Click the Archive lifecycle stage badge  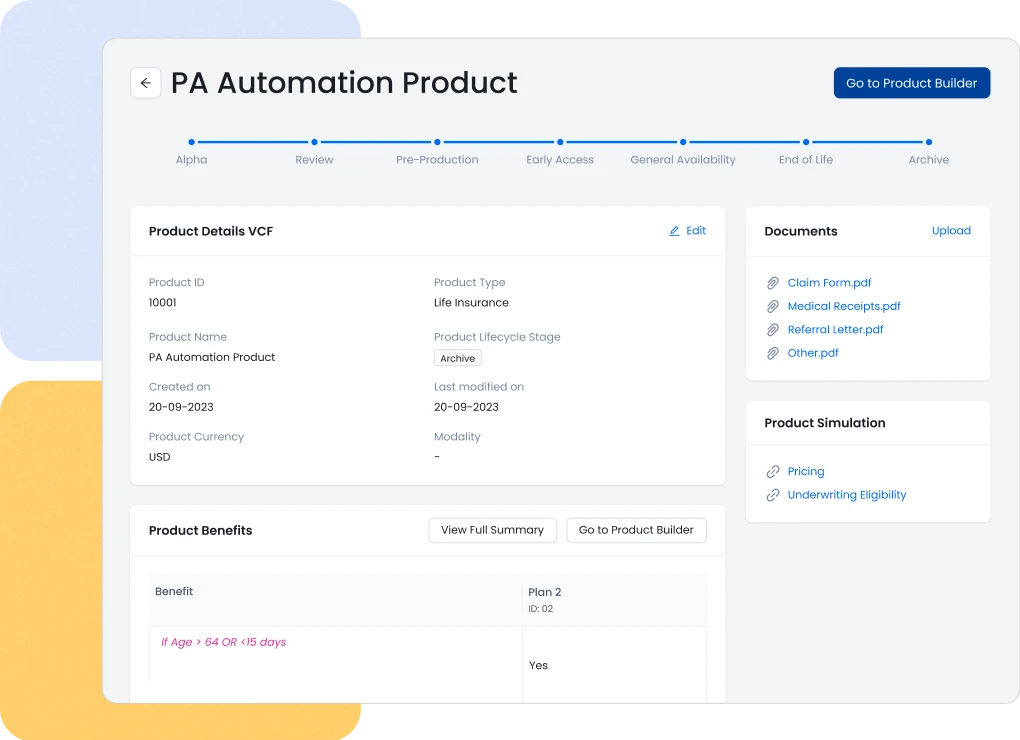457,358
